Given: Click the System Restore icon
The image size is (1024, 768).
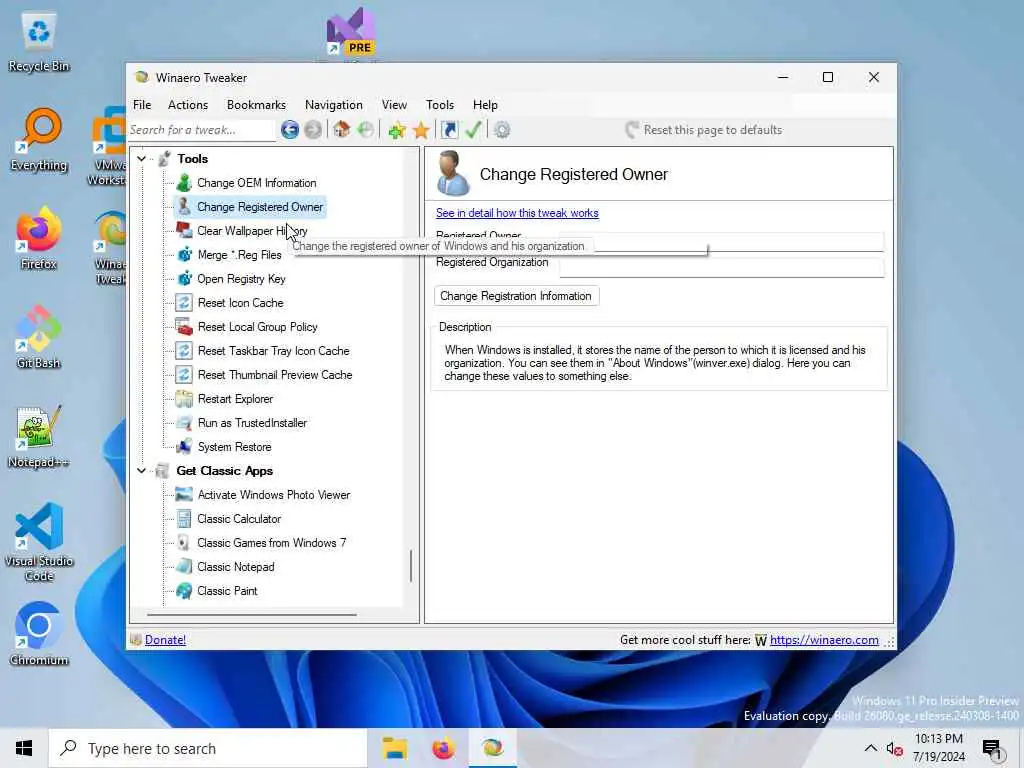Looking at the screenshot, I should [x=184, y=447].
